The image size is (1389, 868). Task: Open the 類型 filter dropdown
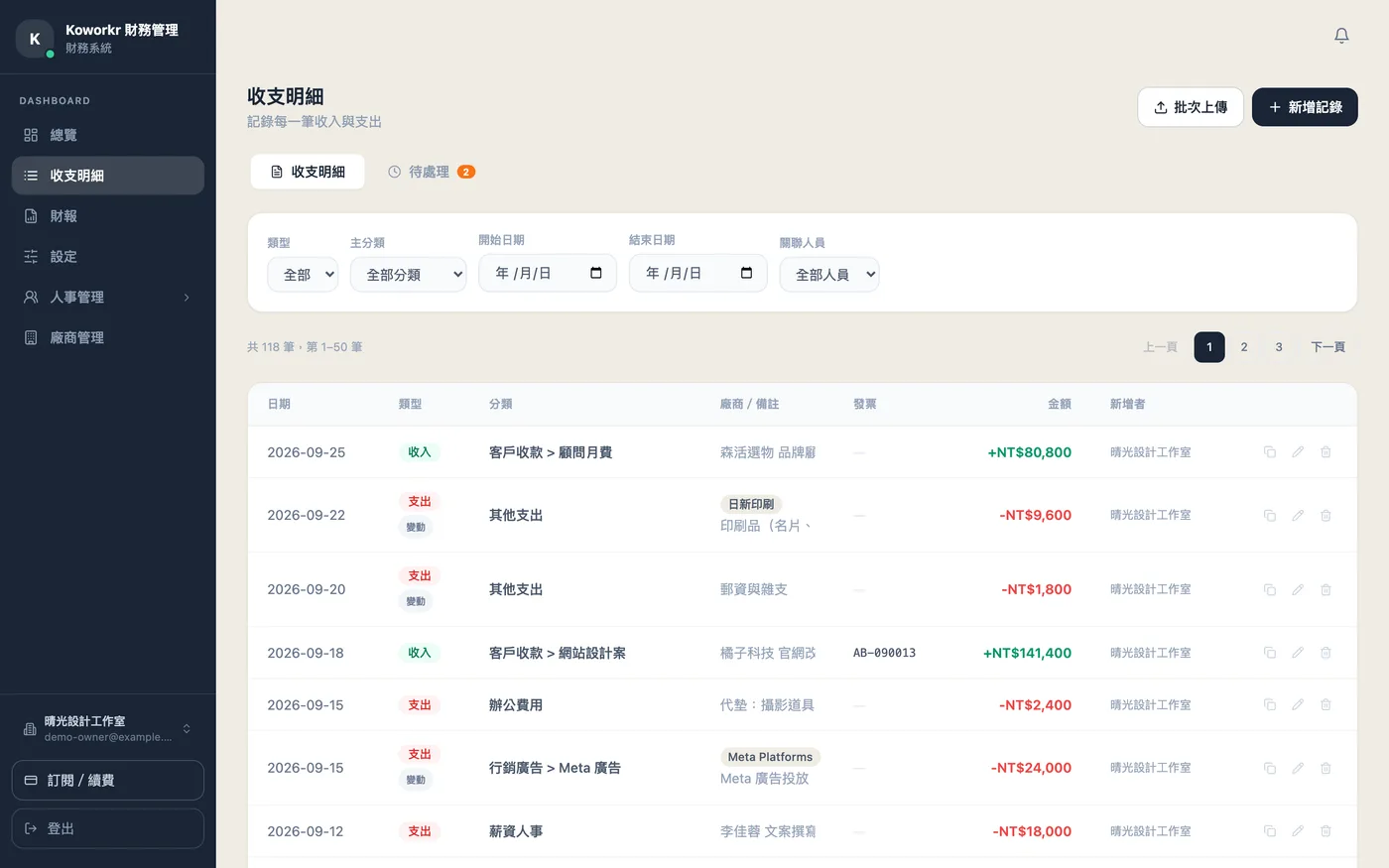coord(303,275)
